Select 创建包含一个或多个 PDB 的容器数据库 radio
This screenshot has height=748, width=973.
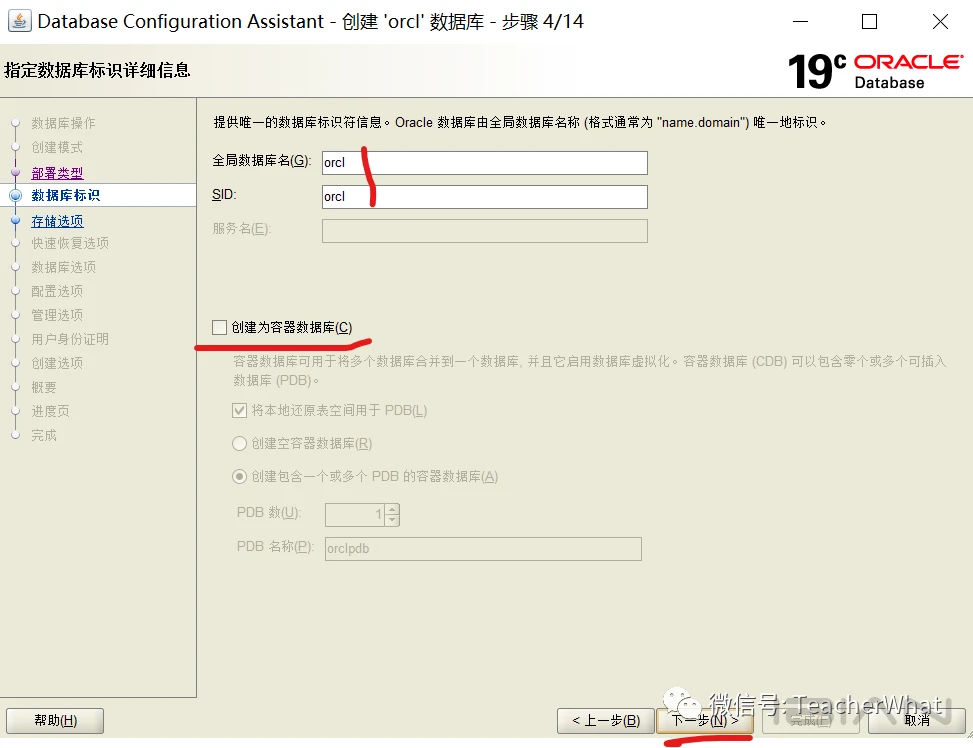pos(240,476)
